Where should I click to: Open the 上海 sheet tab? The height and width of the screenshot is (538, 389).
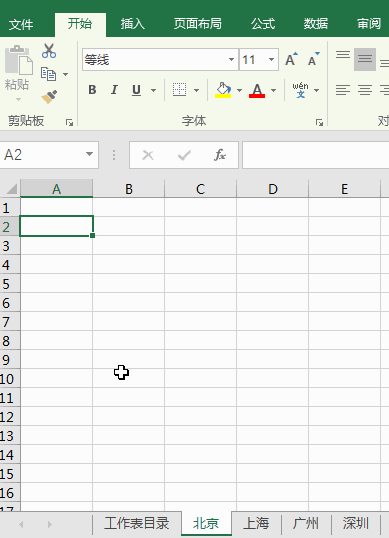pyautogui.click(x=256, y=524)
